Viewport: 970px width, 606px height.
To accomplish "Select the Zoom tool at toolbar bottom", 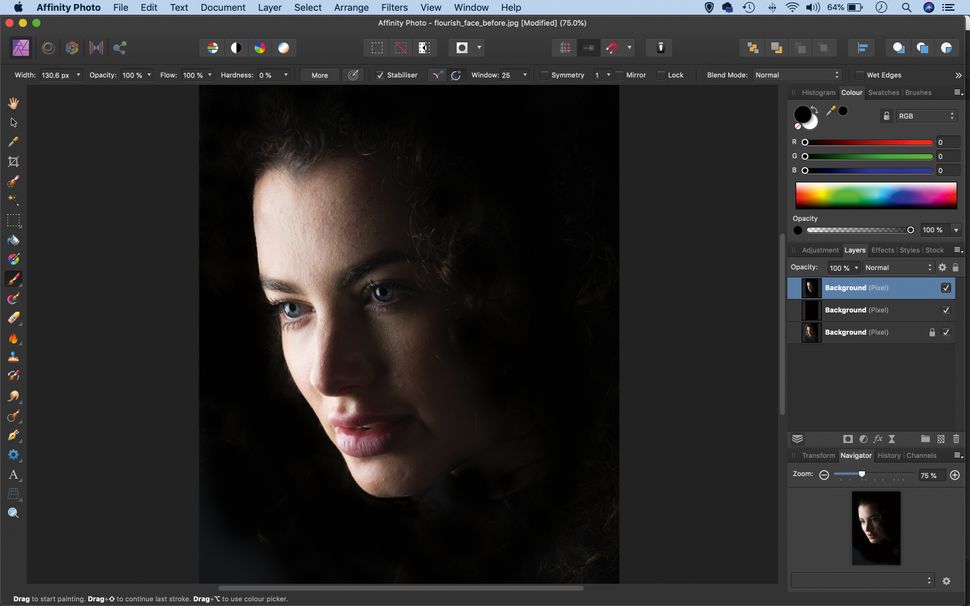I will click(x=13, y=512).
